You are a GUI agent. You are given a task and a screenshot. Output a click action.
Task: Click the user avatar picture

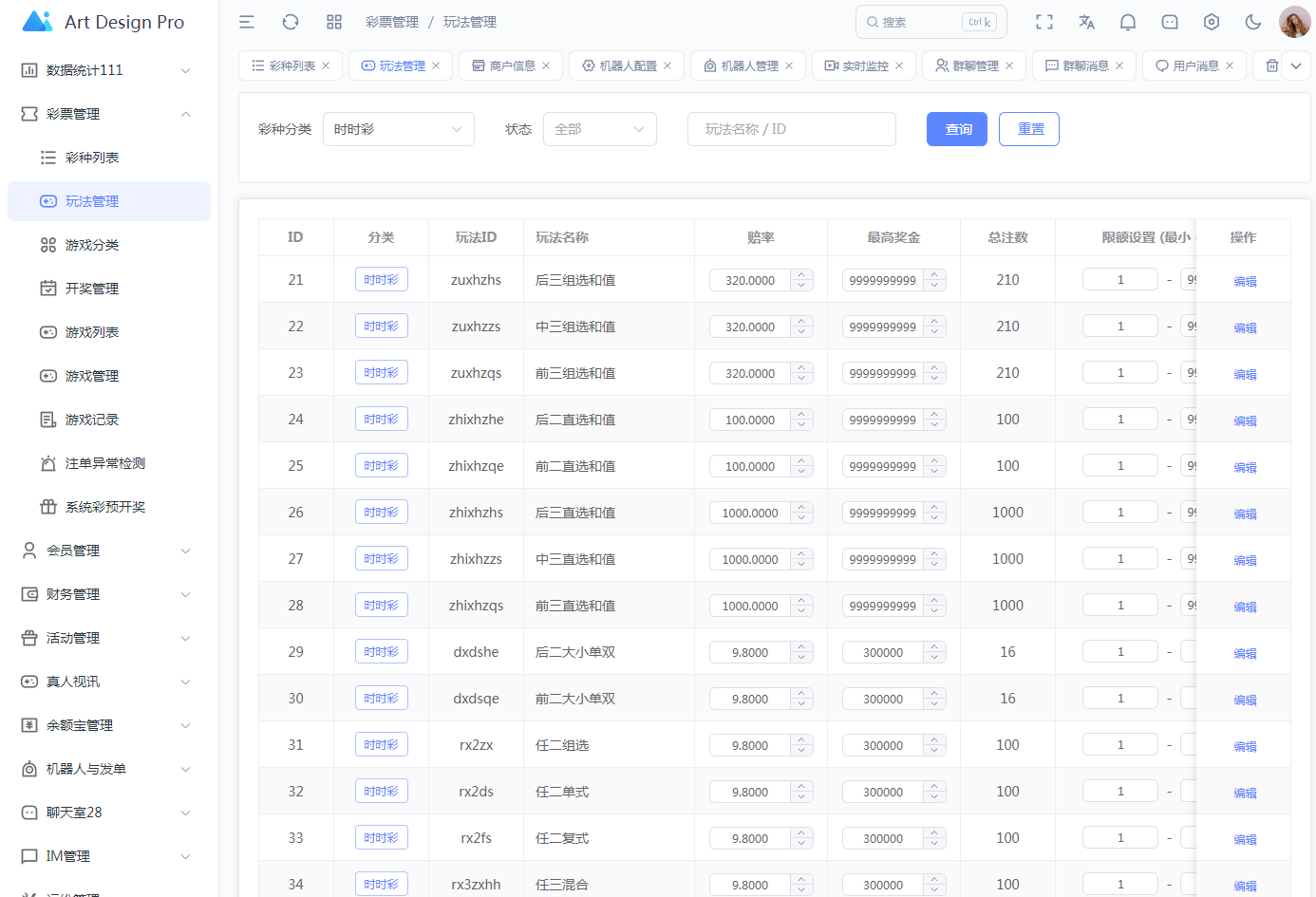(x=1294, y=22)
